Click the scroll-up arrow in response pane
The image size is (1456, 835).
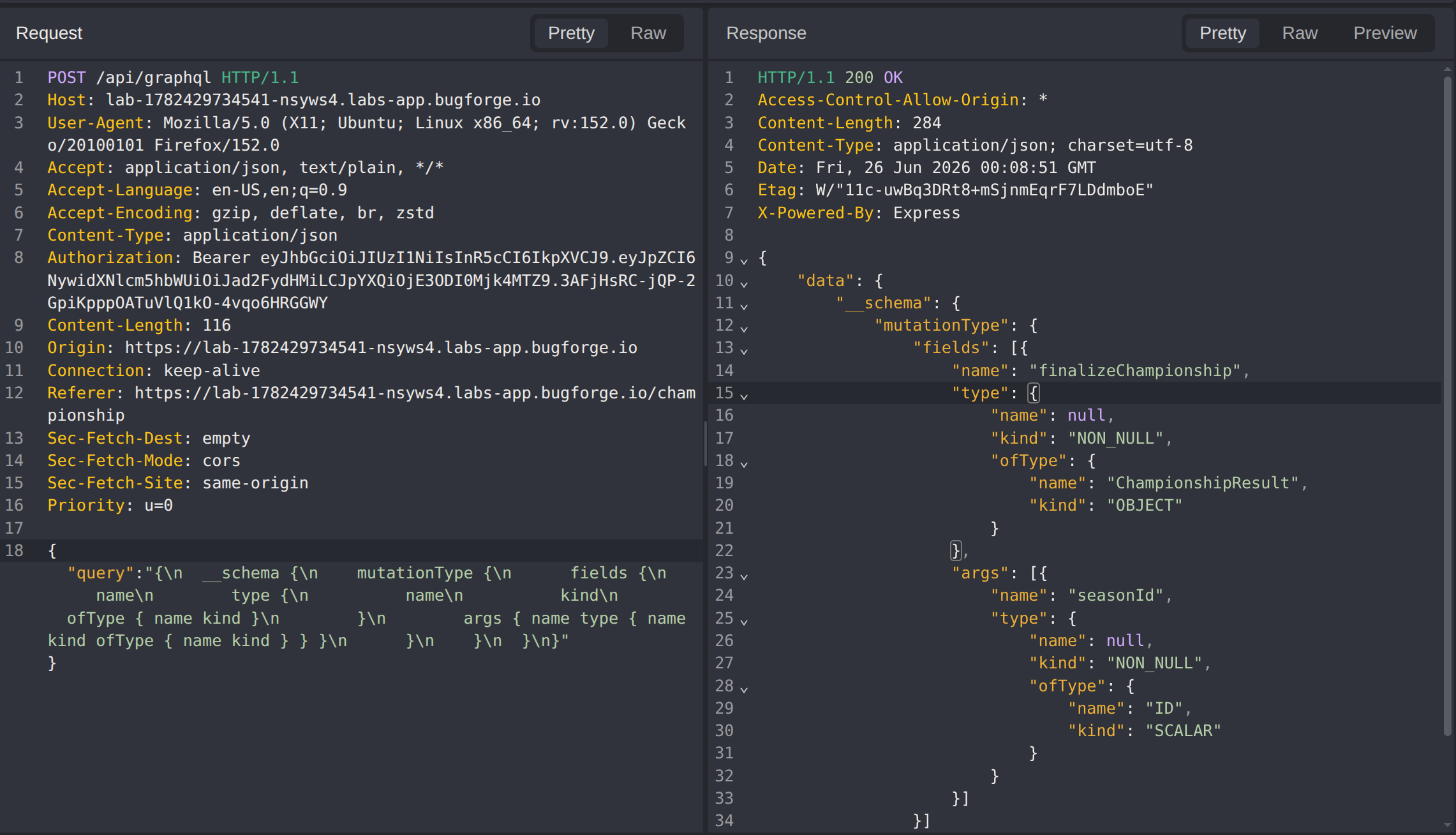(1447, 69)
